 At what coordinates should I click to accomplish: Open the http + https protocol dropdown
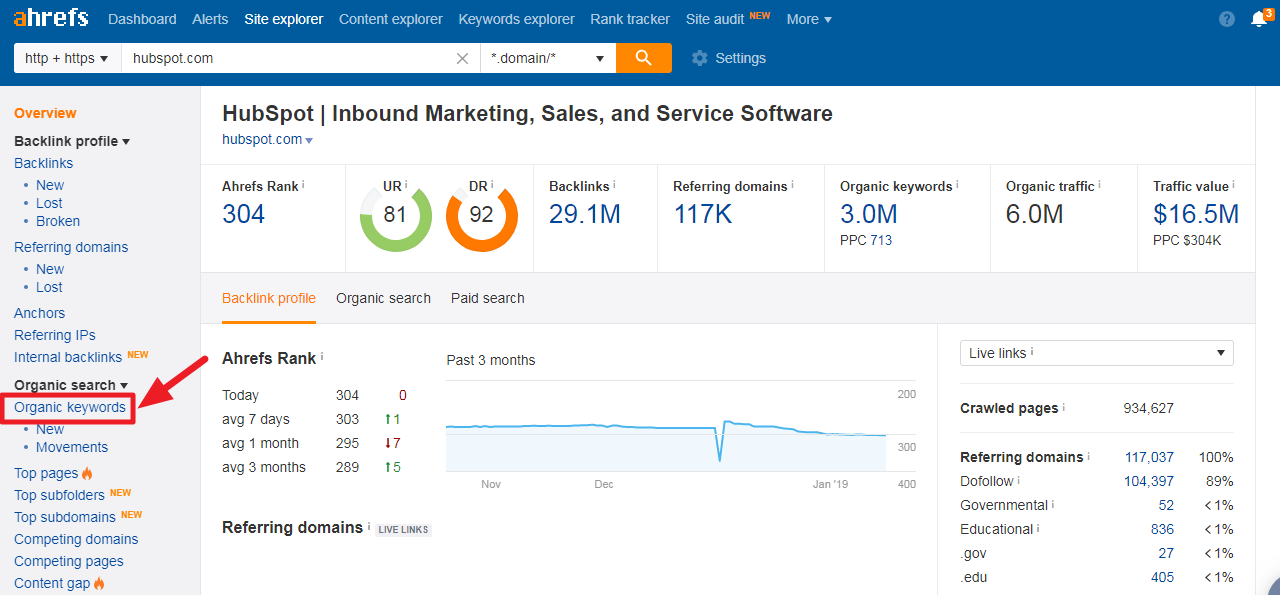67,58
